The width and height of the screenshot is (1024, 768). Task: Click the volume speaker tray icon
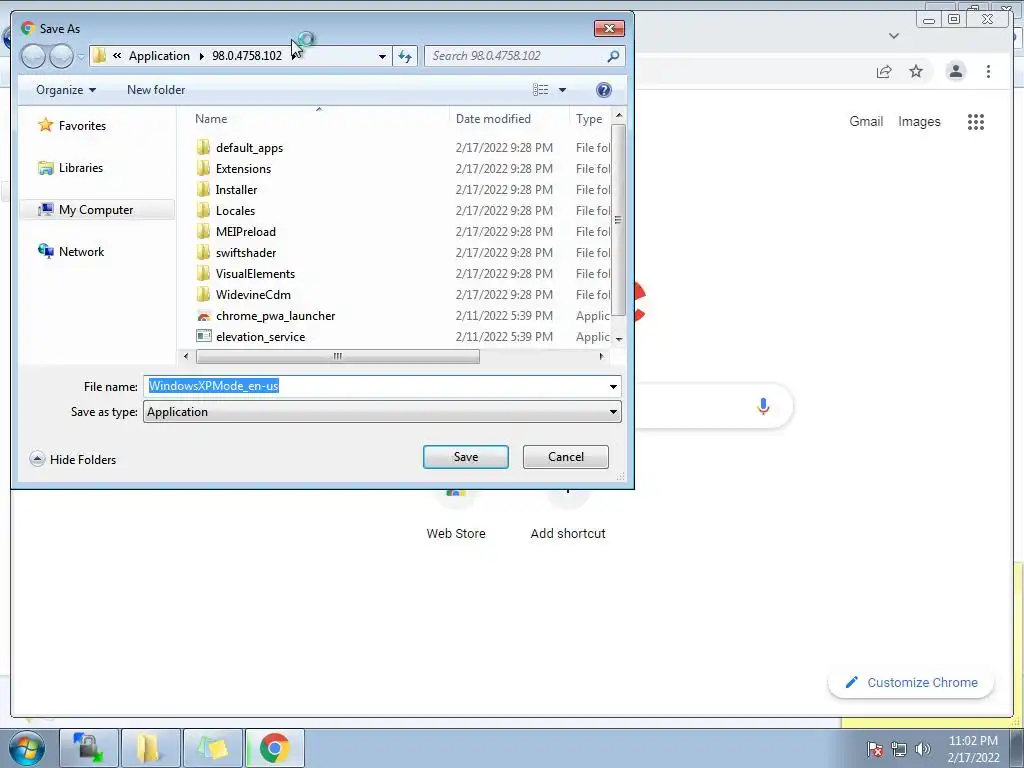923,749
